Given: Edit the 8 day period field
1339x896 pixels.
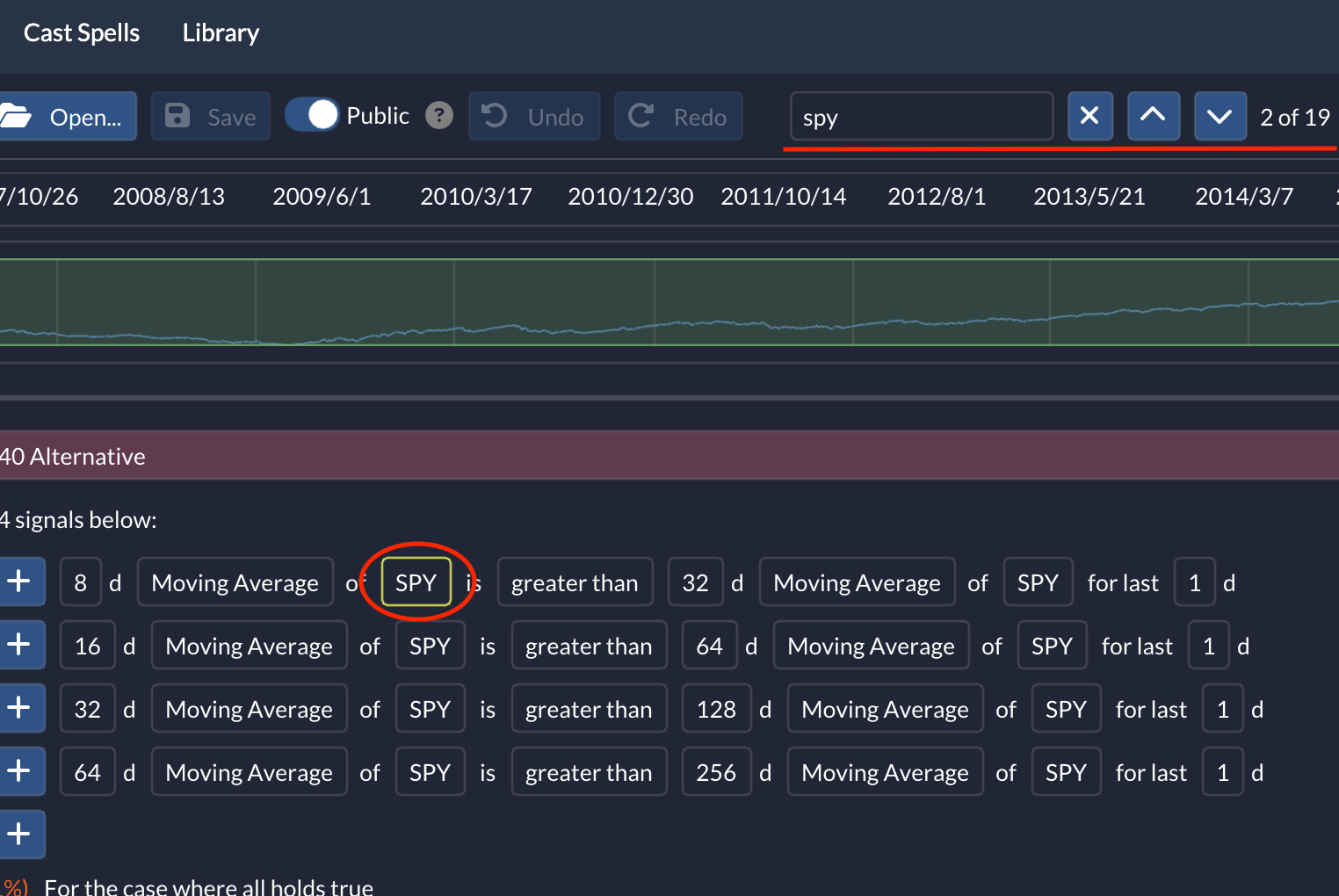Looking at the screenshot, I should (81, 582).
